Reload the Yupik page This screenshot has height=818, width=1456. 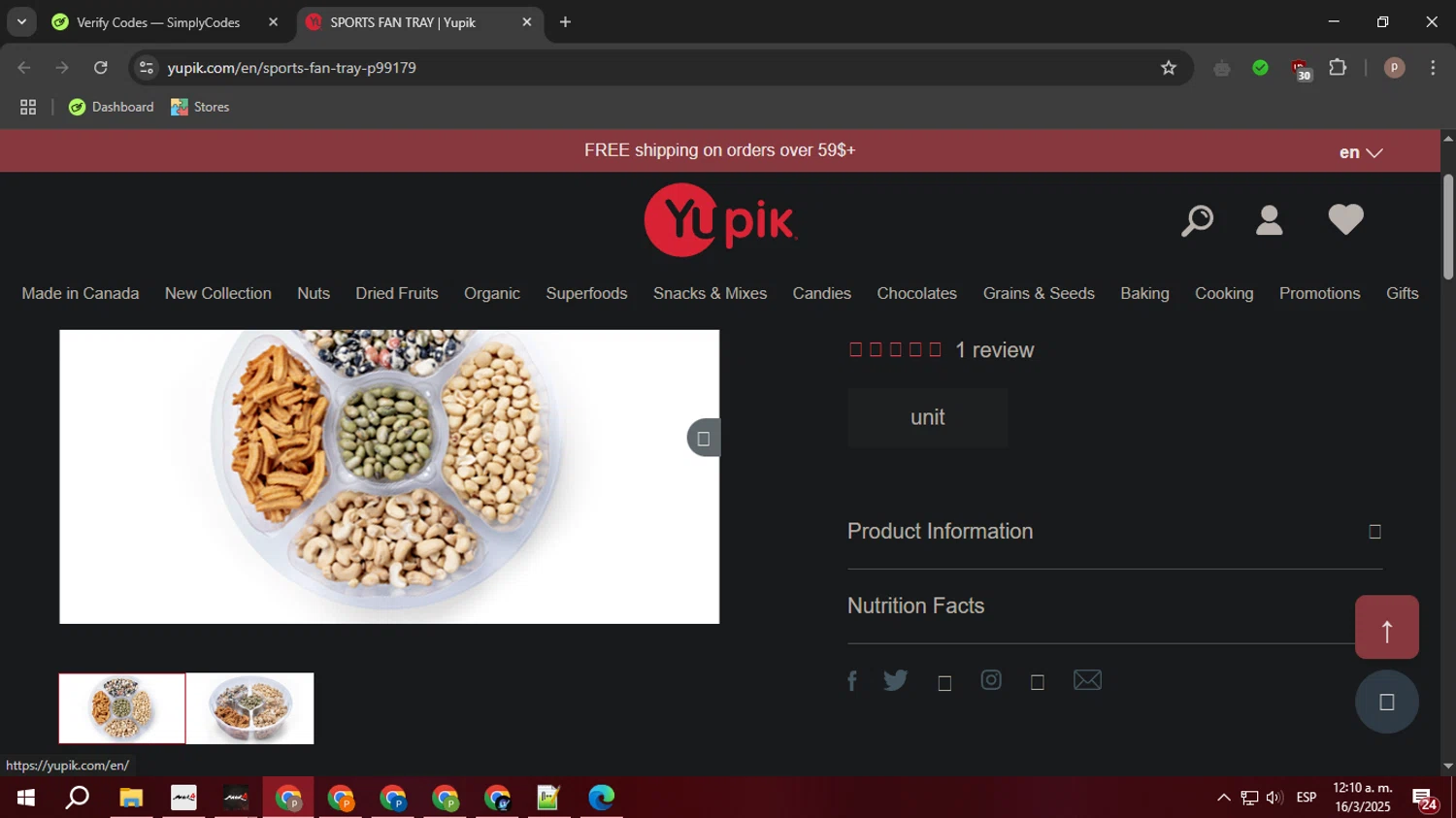point(101,68)
